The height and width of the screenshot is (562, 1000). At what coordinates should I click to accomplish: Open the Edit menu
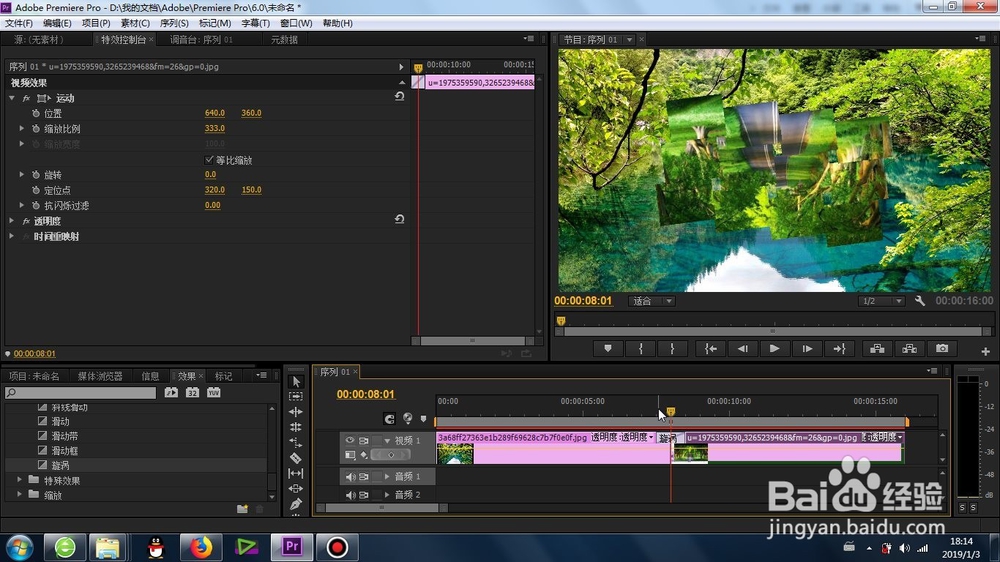57,23
